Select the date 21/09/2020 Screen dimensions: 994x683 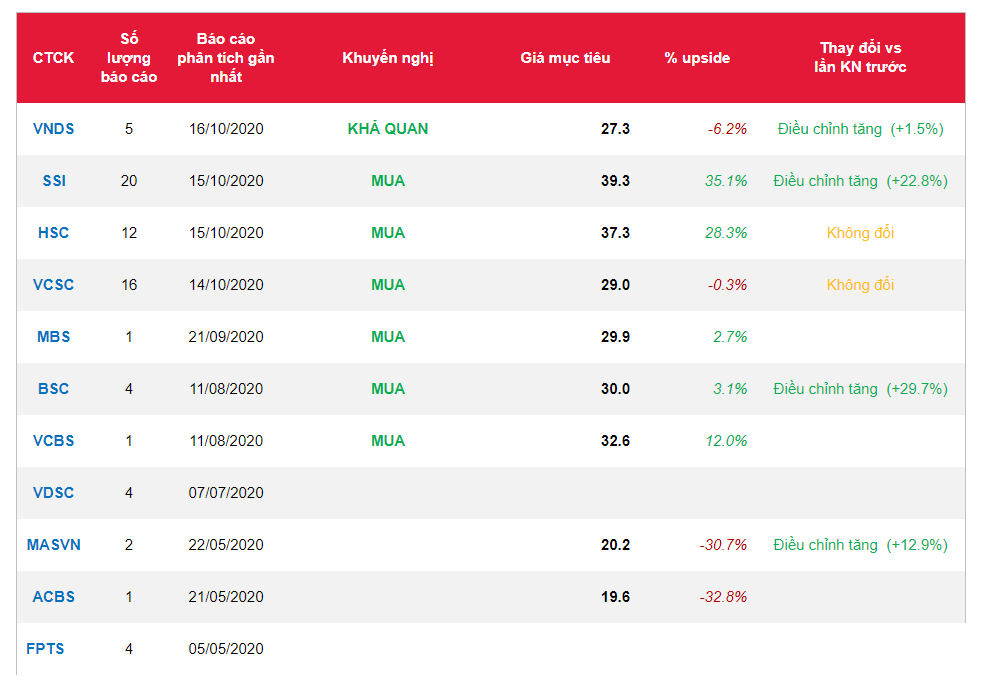tap(226, 337)
